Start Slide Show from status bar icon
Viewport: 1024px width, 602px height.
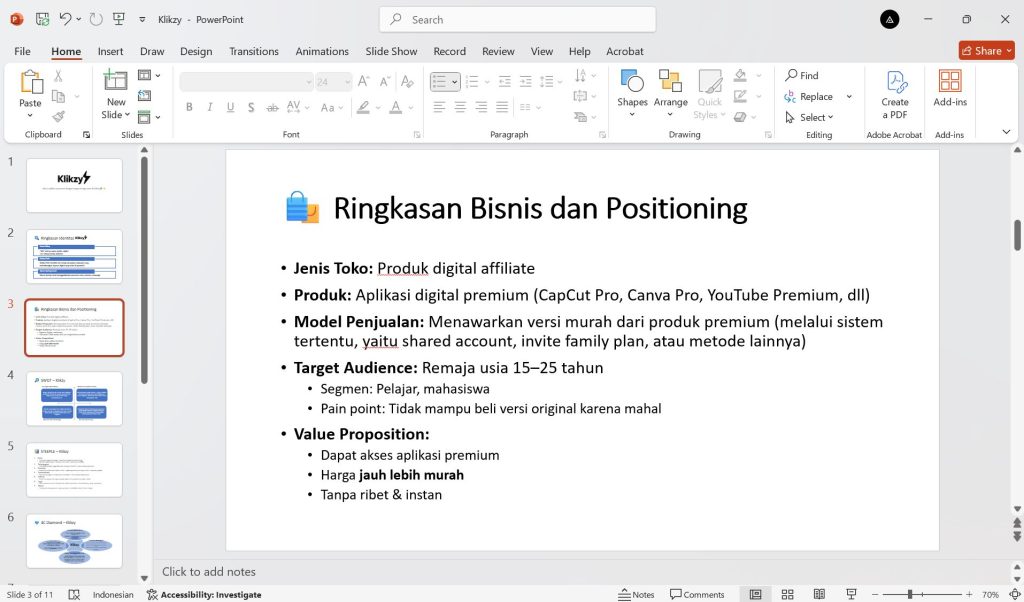(x=851, y=594)
